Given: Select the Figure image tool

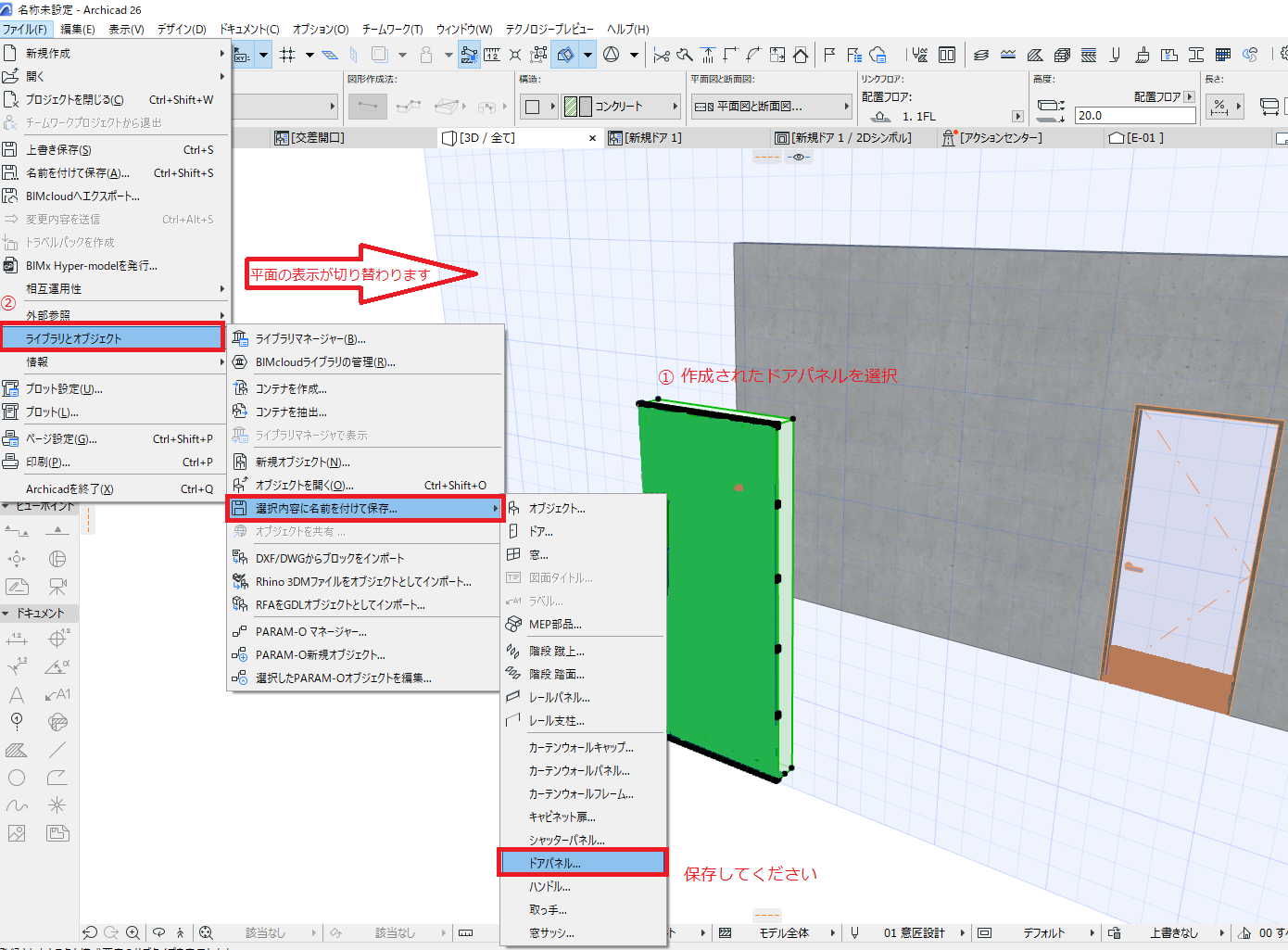Looking at the screenshot, I should pyautogui.click(x=17, y=833).
